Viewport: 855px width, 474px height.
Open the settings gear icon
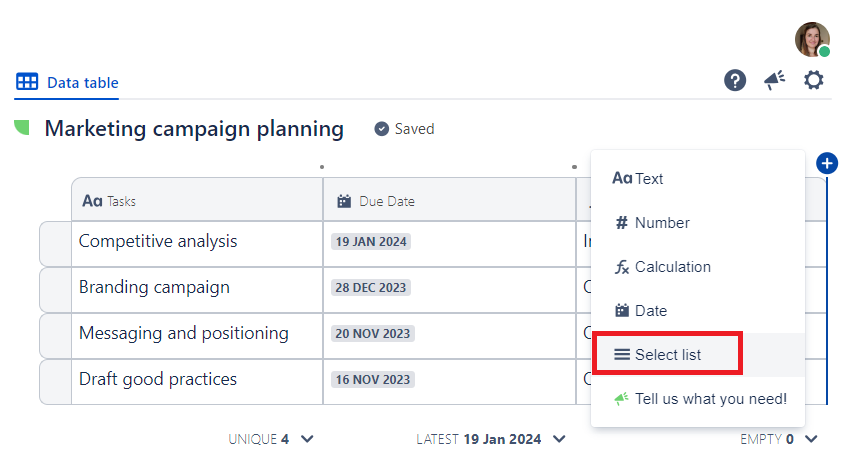[x=814, y=81]
